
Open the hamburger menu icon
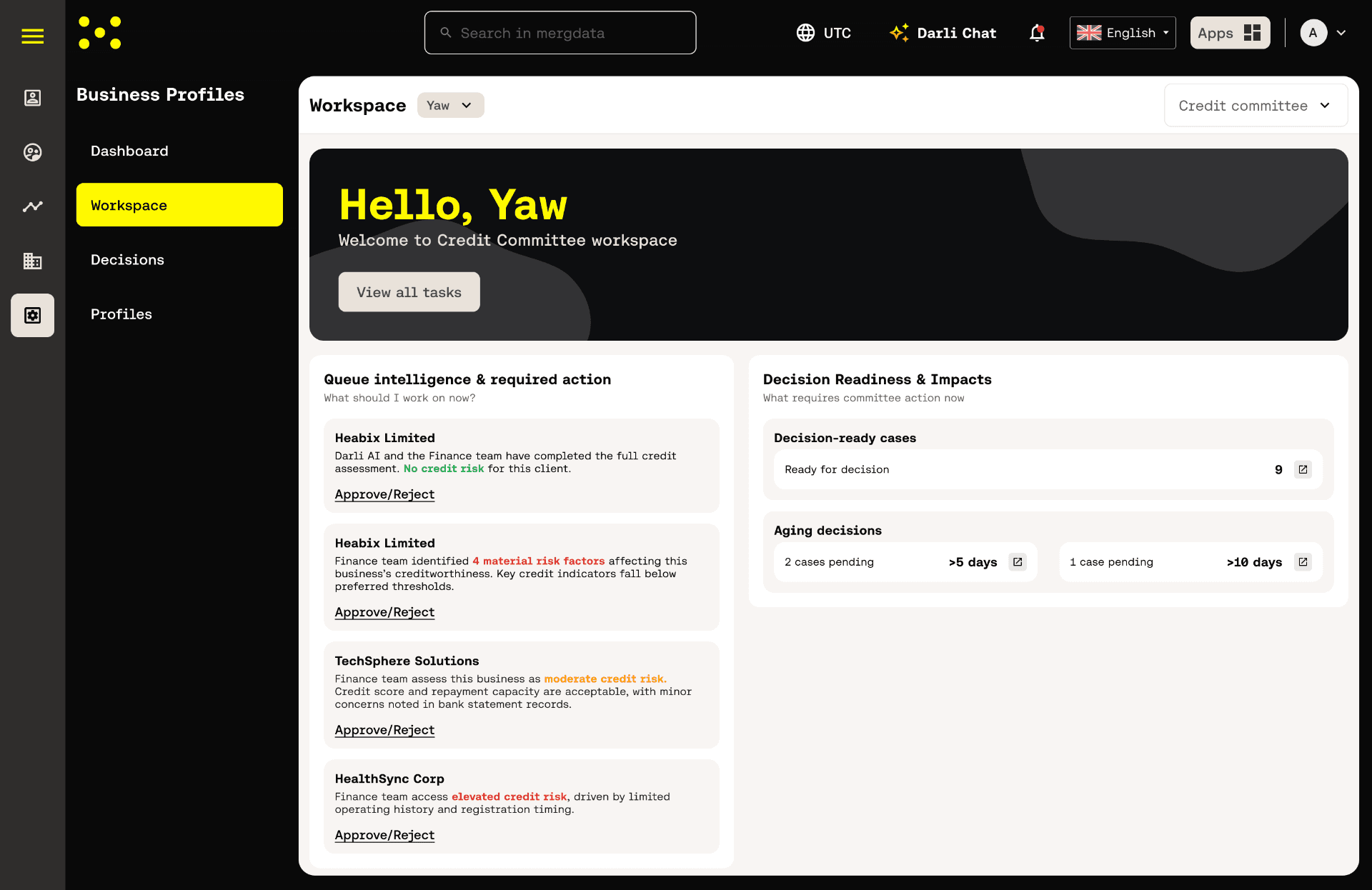[32, 36]
